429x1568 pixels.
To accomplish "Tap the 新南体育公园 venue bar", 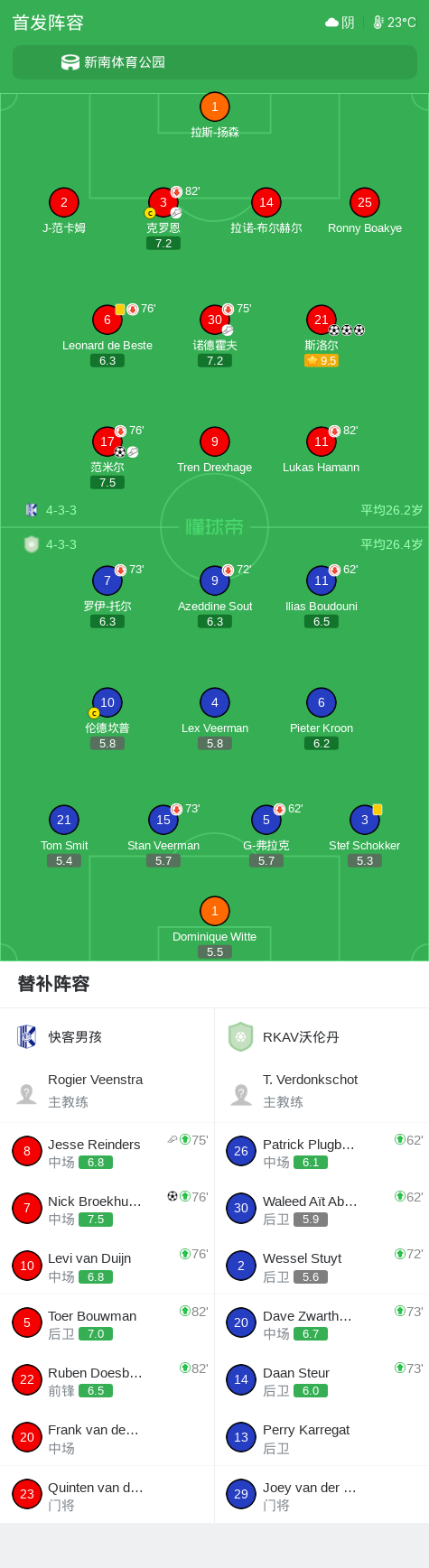I will tap(214, 62).
